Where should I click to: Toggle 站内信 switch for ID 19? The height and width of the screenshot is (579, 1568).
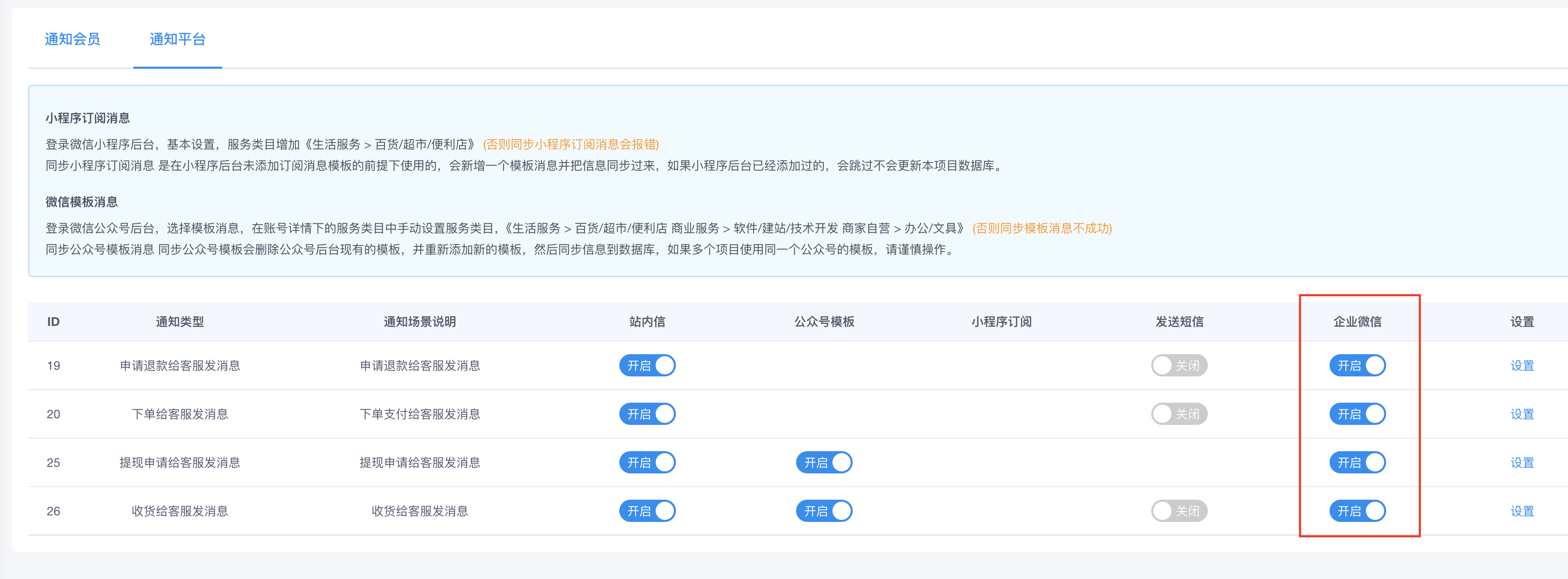coord(647,365)
